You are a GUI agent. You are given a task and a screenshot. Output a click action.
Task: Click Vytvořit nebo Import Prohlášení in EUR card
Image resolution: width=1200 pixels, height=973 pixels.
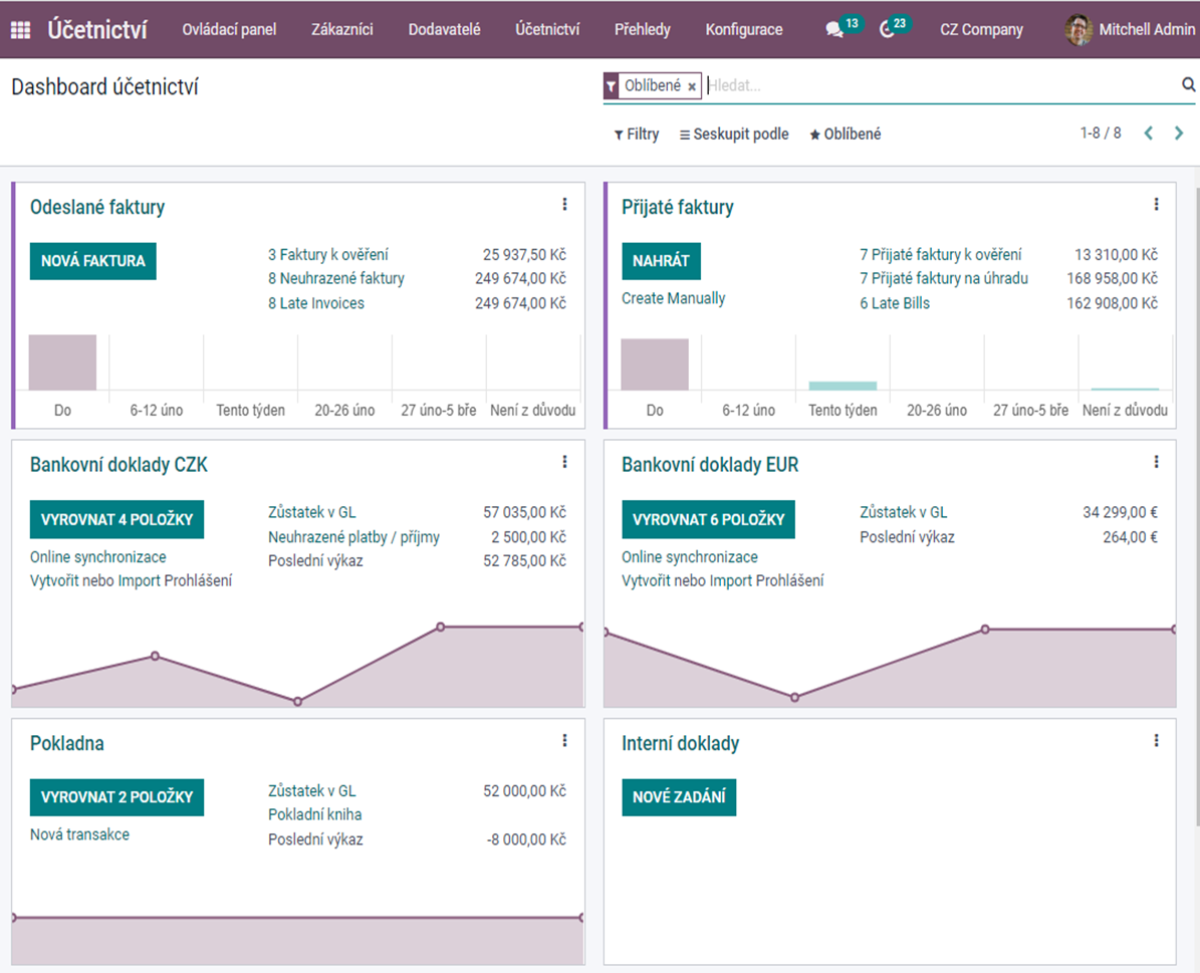723,581
